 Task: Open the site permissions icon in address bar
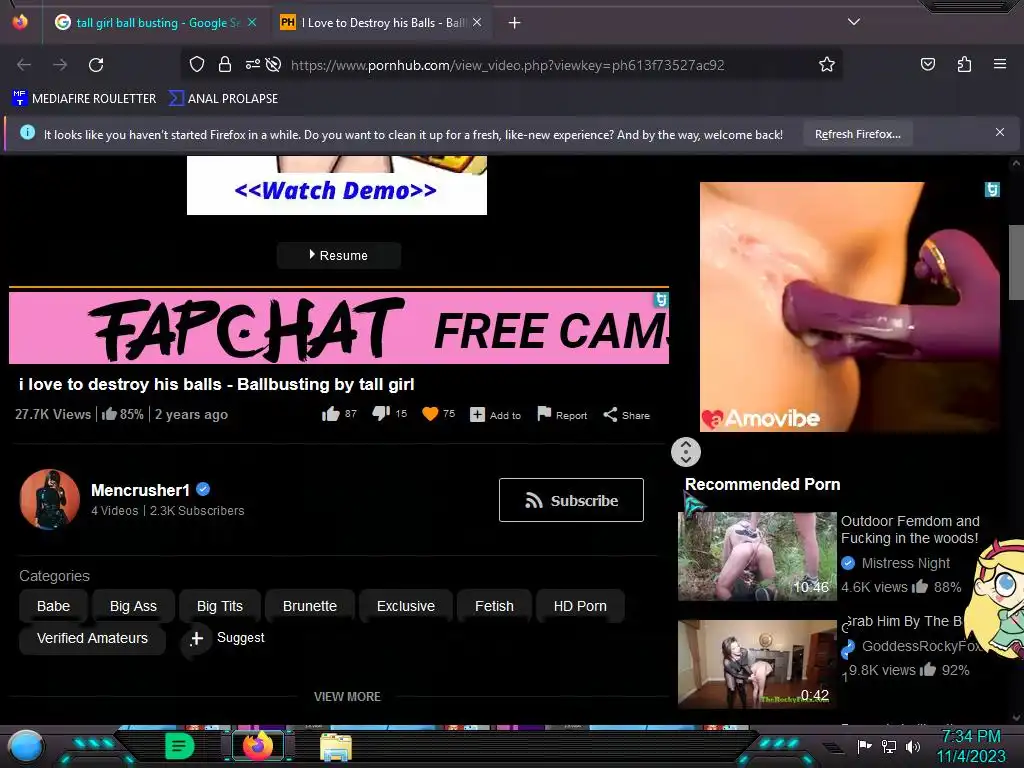[252, 65]
